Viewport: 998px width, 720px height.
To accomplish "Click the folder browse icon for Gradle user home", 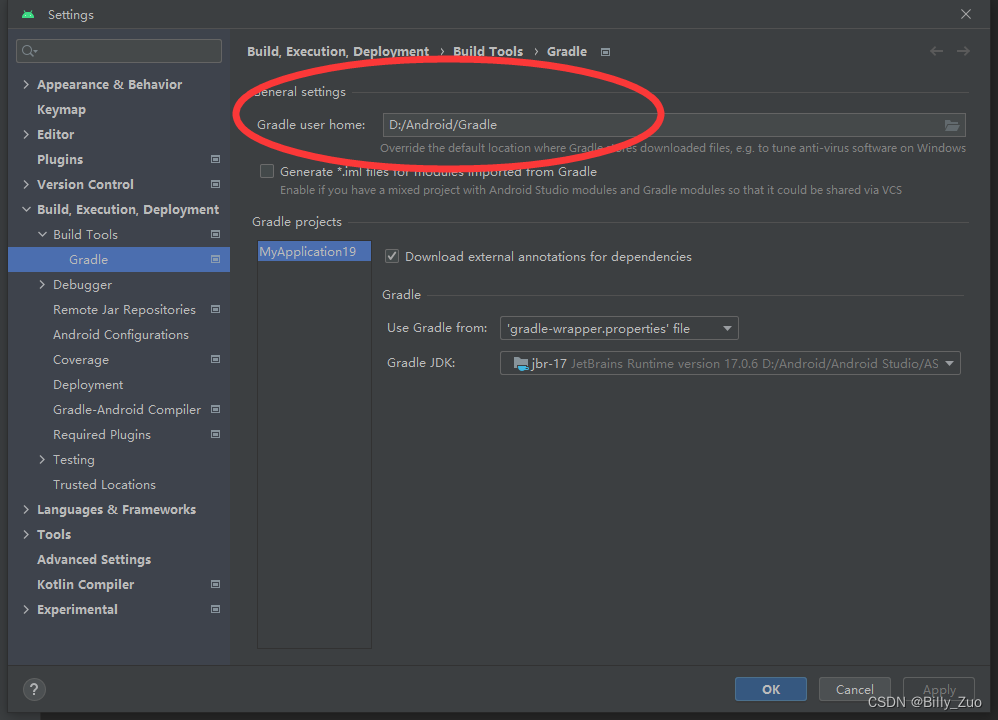I will coord(952,125).
